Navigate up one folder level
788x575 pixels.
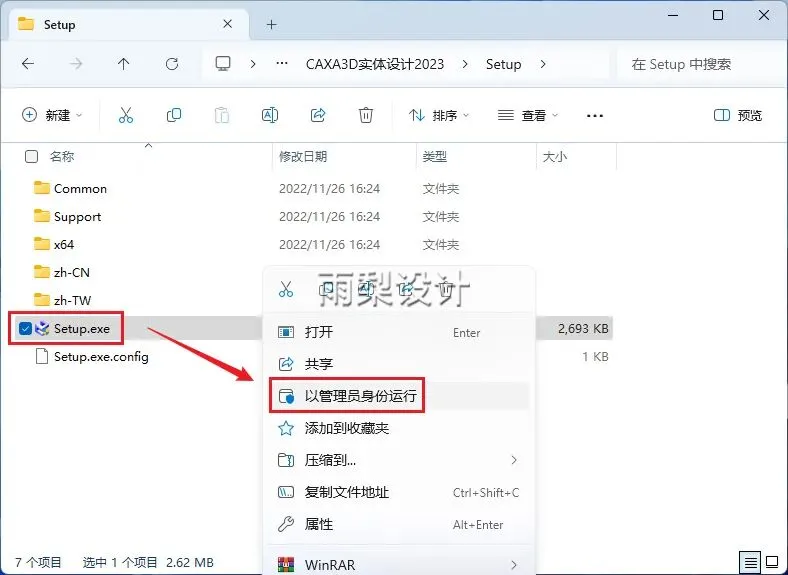click(x=124, y=64)
